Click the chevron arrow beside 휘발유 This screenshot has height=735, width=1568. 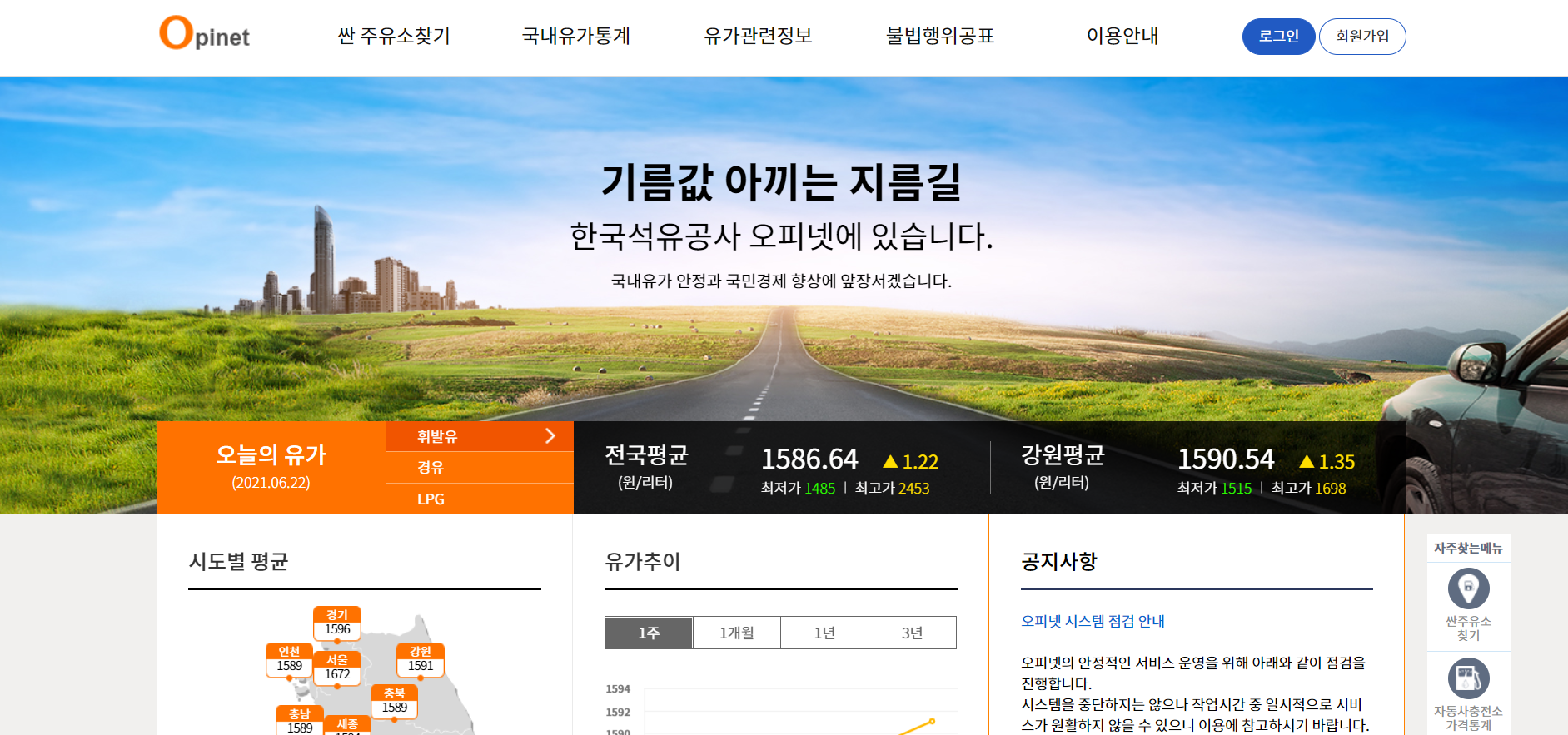click(x=550, y=436)
